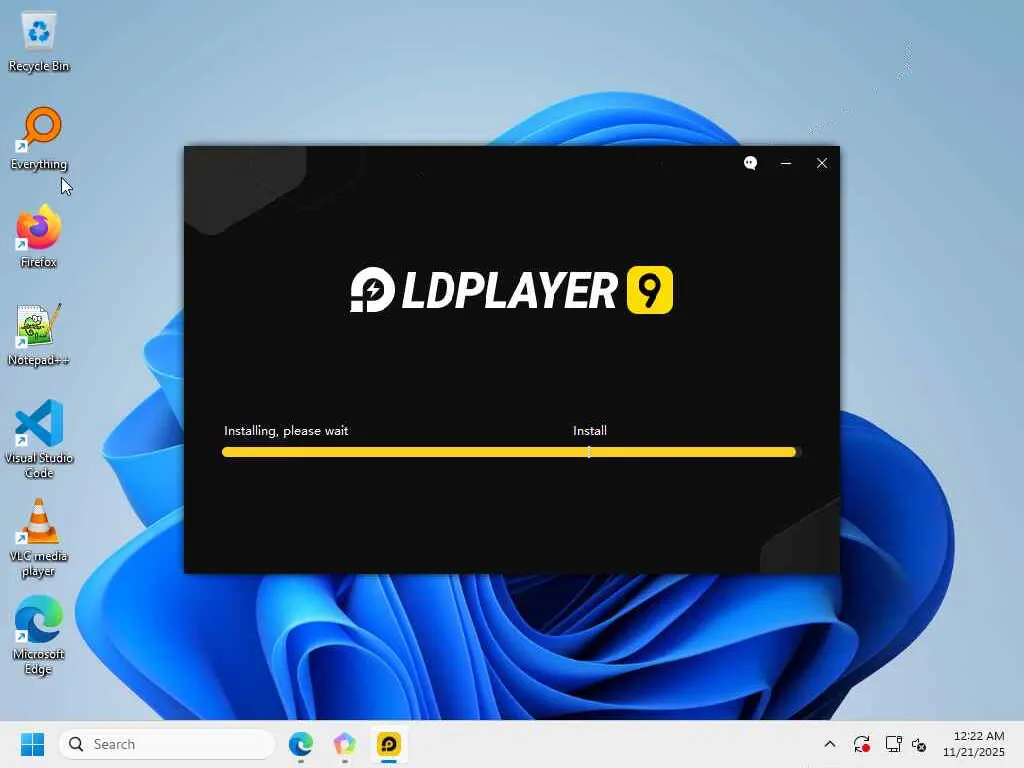
Task: Click the taskbar Search box
Action: click(x=167, y=744)
